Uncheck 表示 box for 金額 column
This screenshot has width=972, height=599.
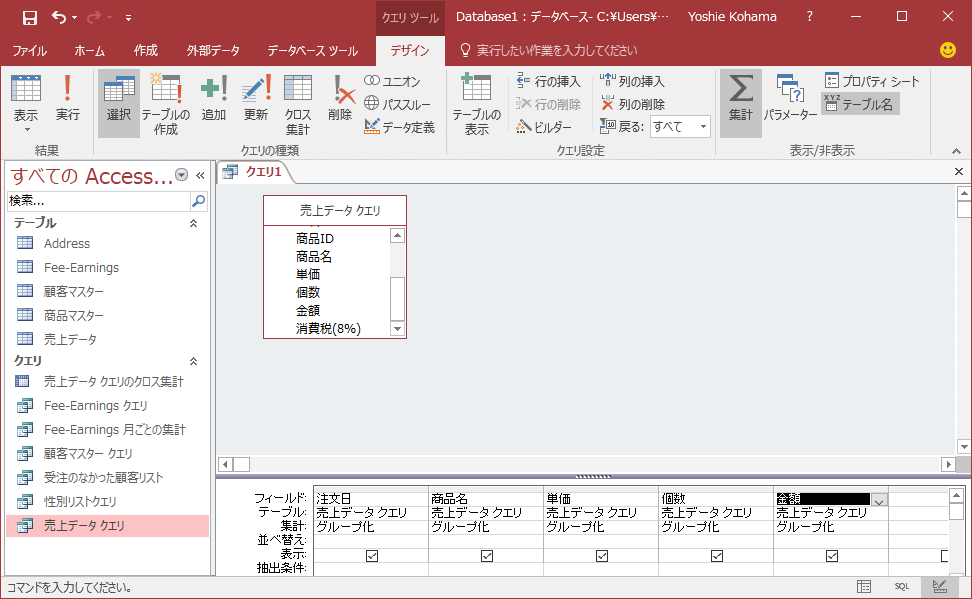point(832,556)
